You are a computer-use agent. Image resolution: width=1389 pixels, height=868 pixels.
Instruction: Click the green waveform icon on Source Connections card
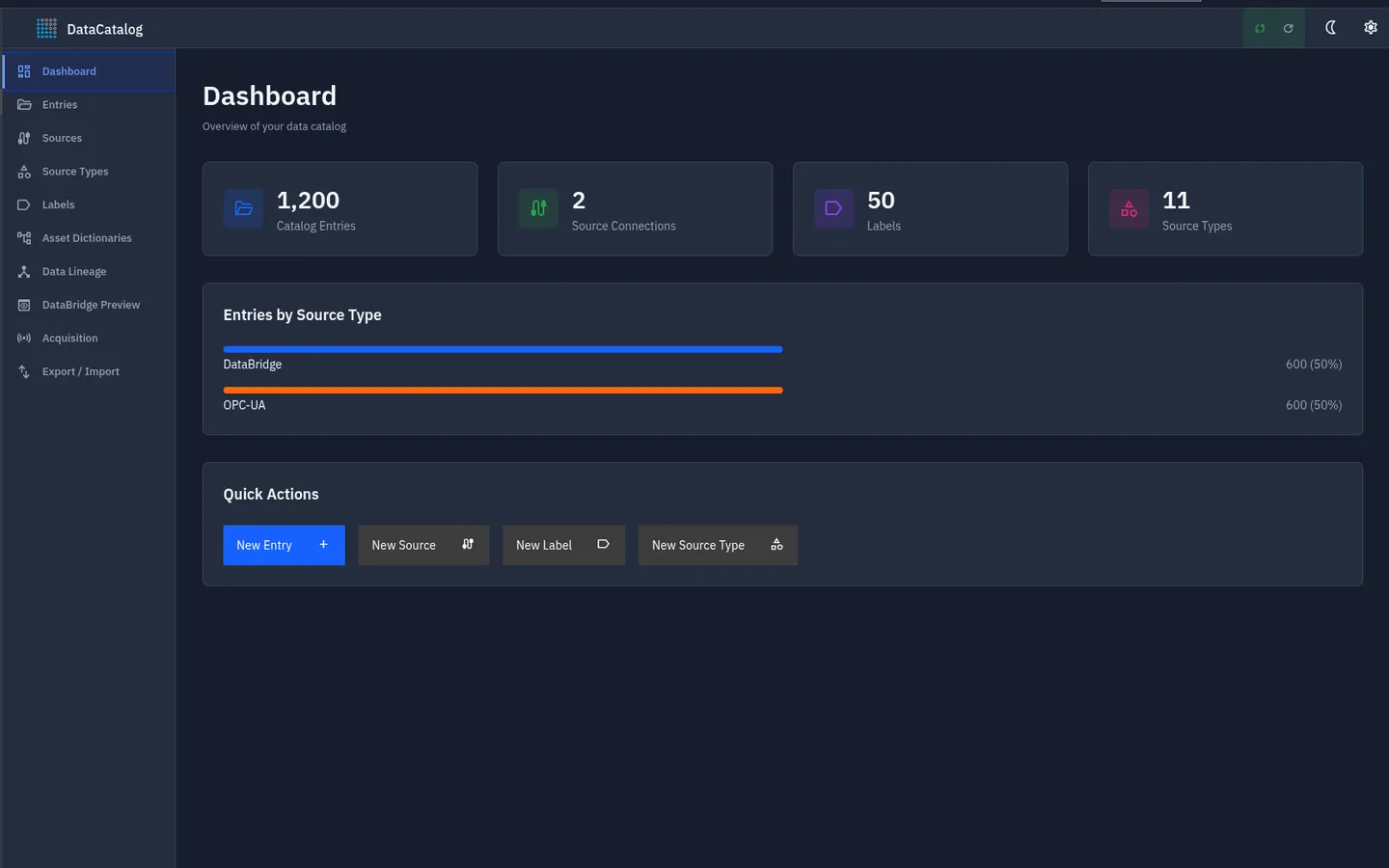point(538,208)
